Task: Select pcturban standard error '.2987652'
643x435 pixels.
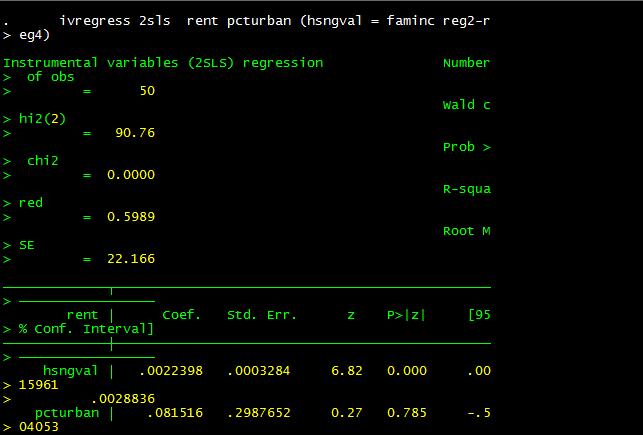Action: (259, 412)
